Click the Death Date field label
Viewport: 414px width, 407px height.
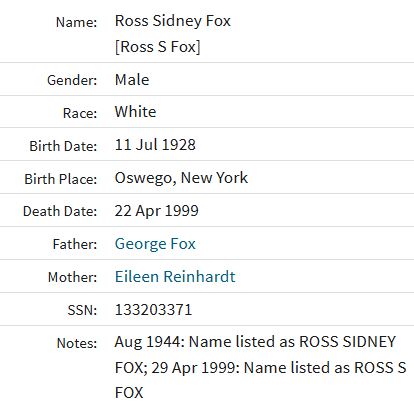pyautogui.click(x=60, y=211)
